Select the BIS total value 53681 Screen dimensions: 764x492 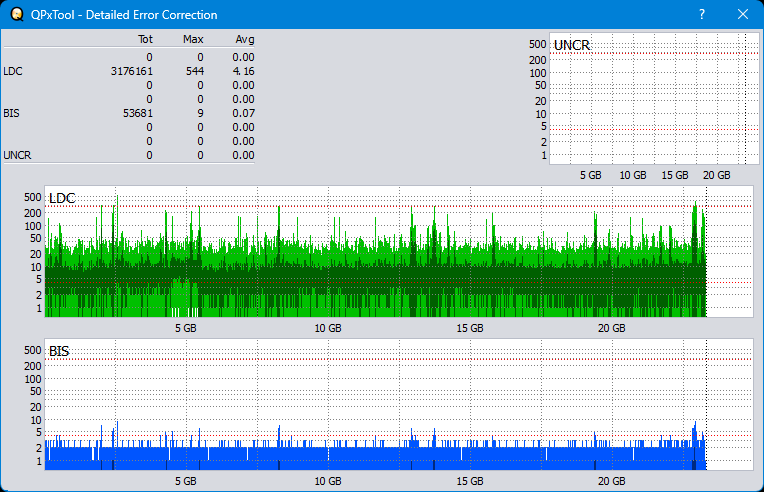[x=138, y=113]
